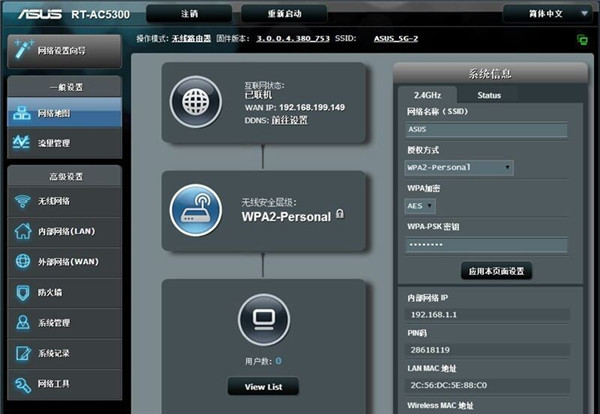Click the green network status icon top right
The width and height of the screenshot is (600, 414).
pyautogui.click(x=582, y=39)
